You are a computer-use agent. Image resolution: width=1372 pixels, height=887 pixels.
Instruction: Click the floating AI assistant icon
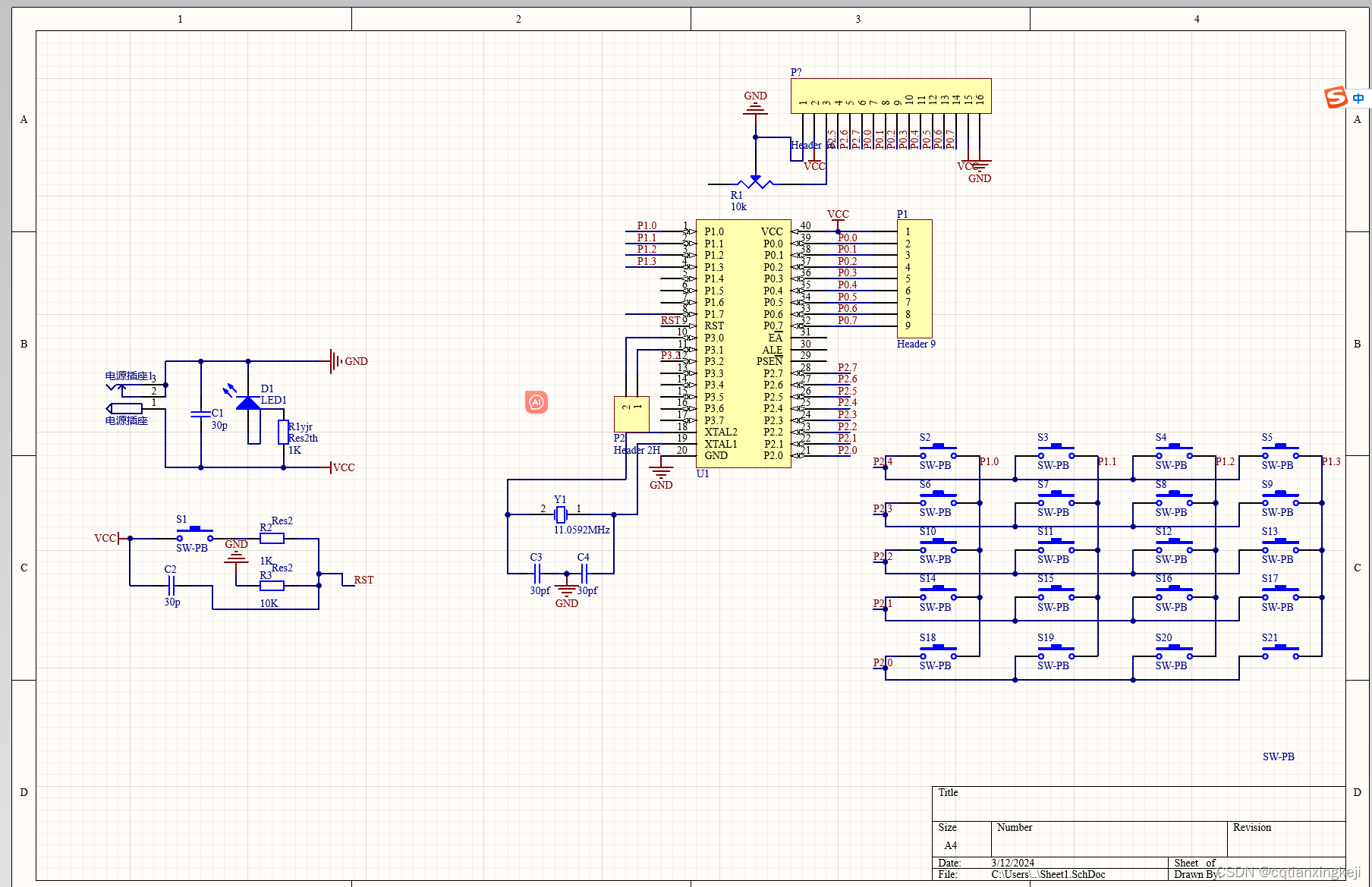pyautogui.click(x=537, y=402)
